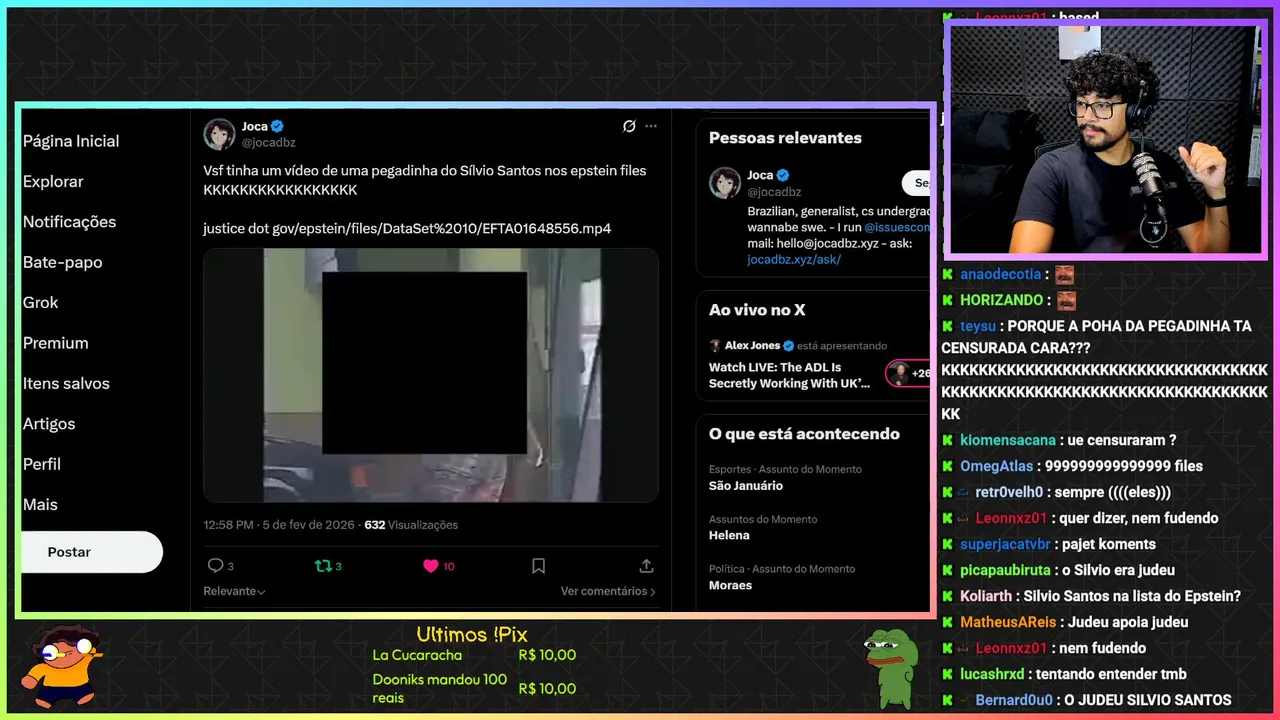Open São Januário trending topic
Viewport: 1280px width, 720px height.
[x=746, y=486]
